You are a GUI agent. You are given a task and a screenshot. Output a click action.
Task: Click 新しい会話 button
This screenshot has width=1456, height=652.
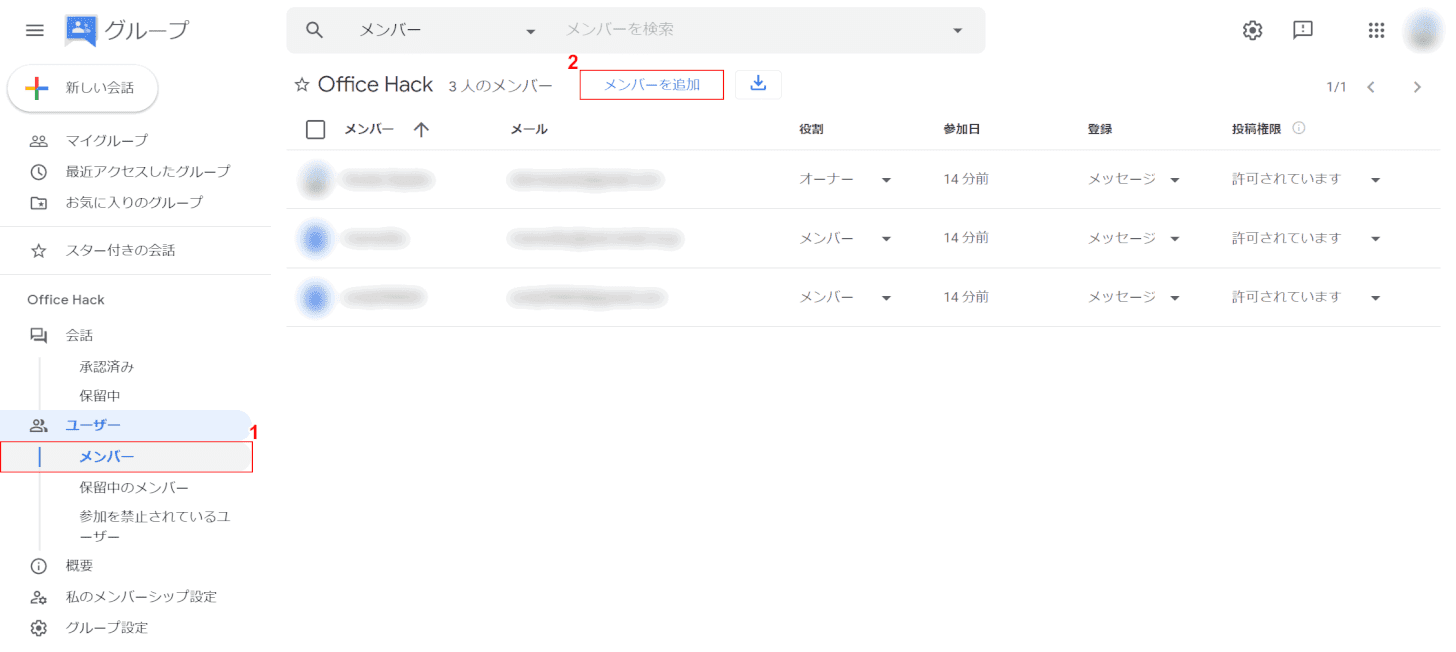tap(83, 88)
